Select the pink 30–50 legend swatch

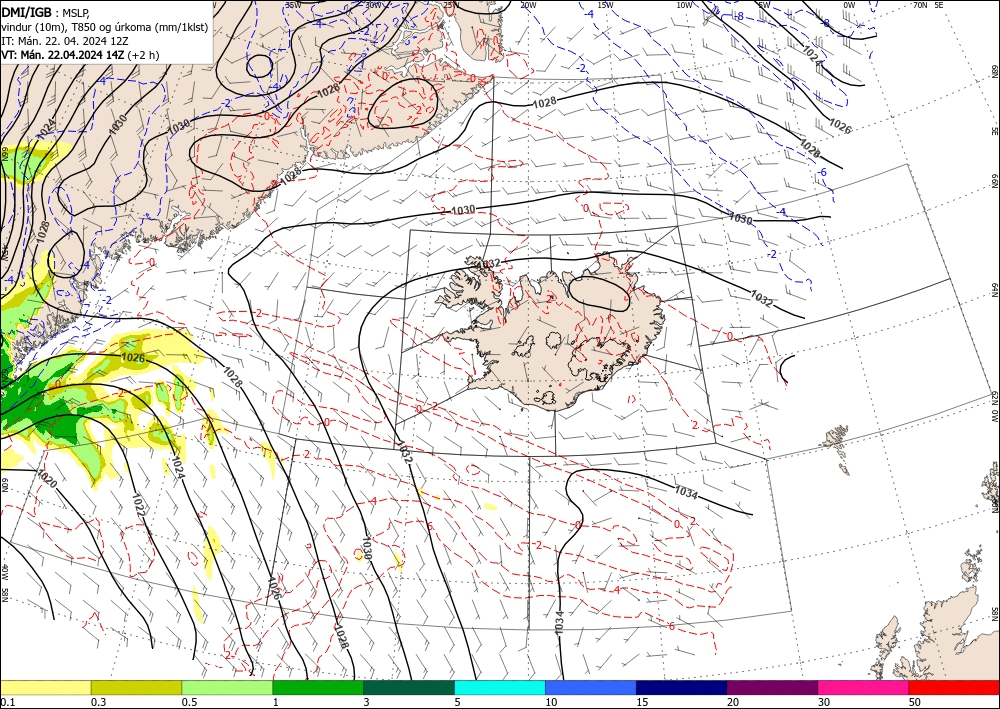(x=864, y=687)
